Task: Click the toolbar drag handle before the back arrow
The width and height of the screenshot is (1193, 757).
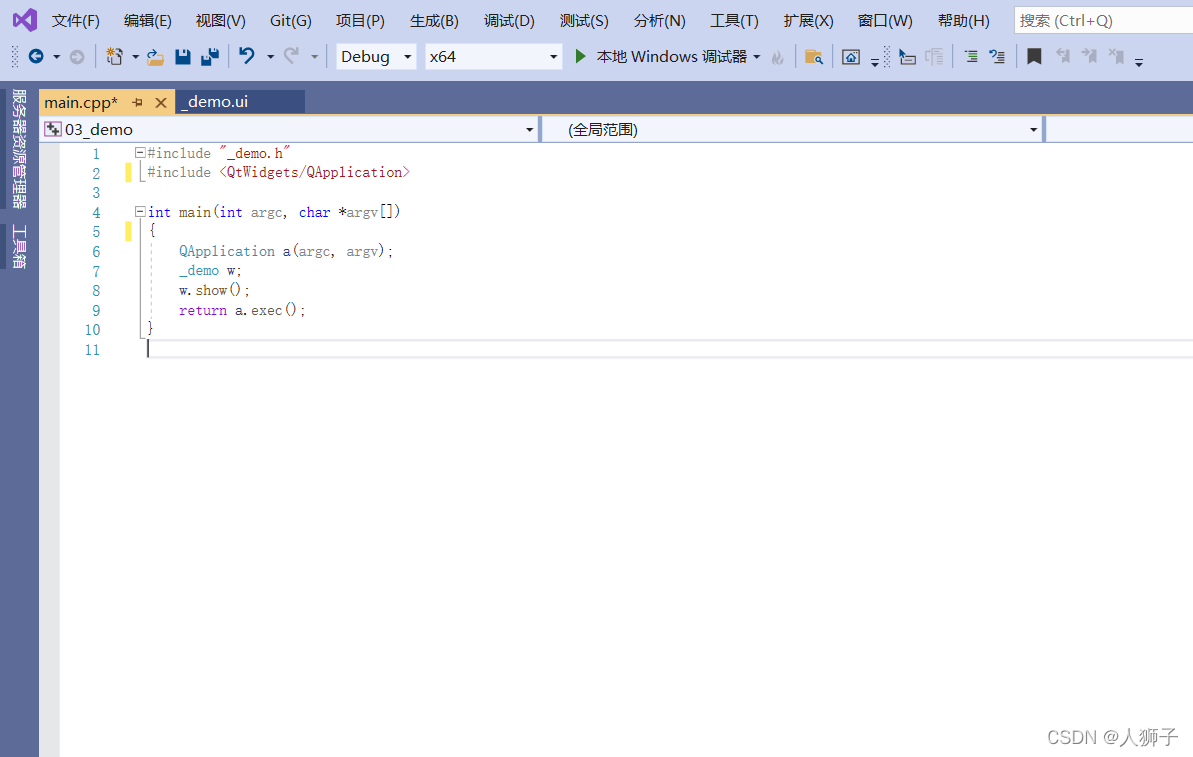Action: pos(14,56)
